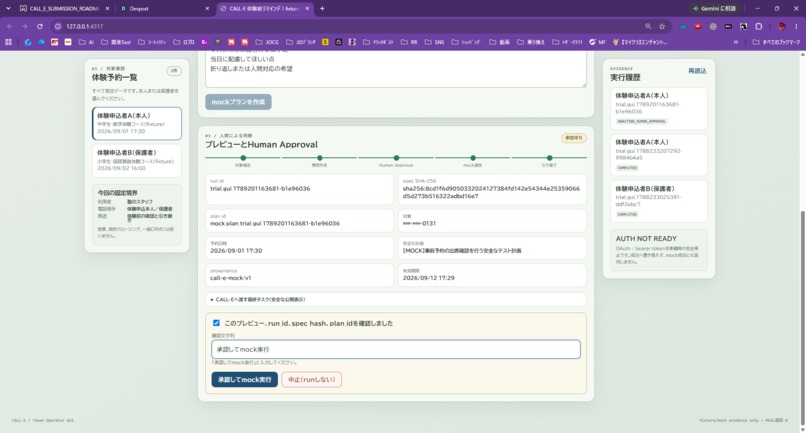The image size is (806, 433).
Task: Click the AUTH NOT READY notice
Action: 658,250
